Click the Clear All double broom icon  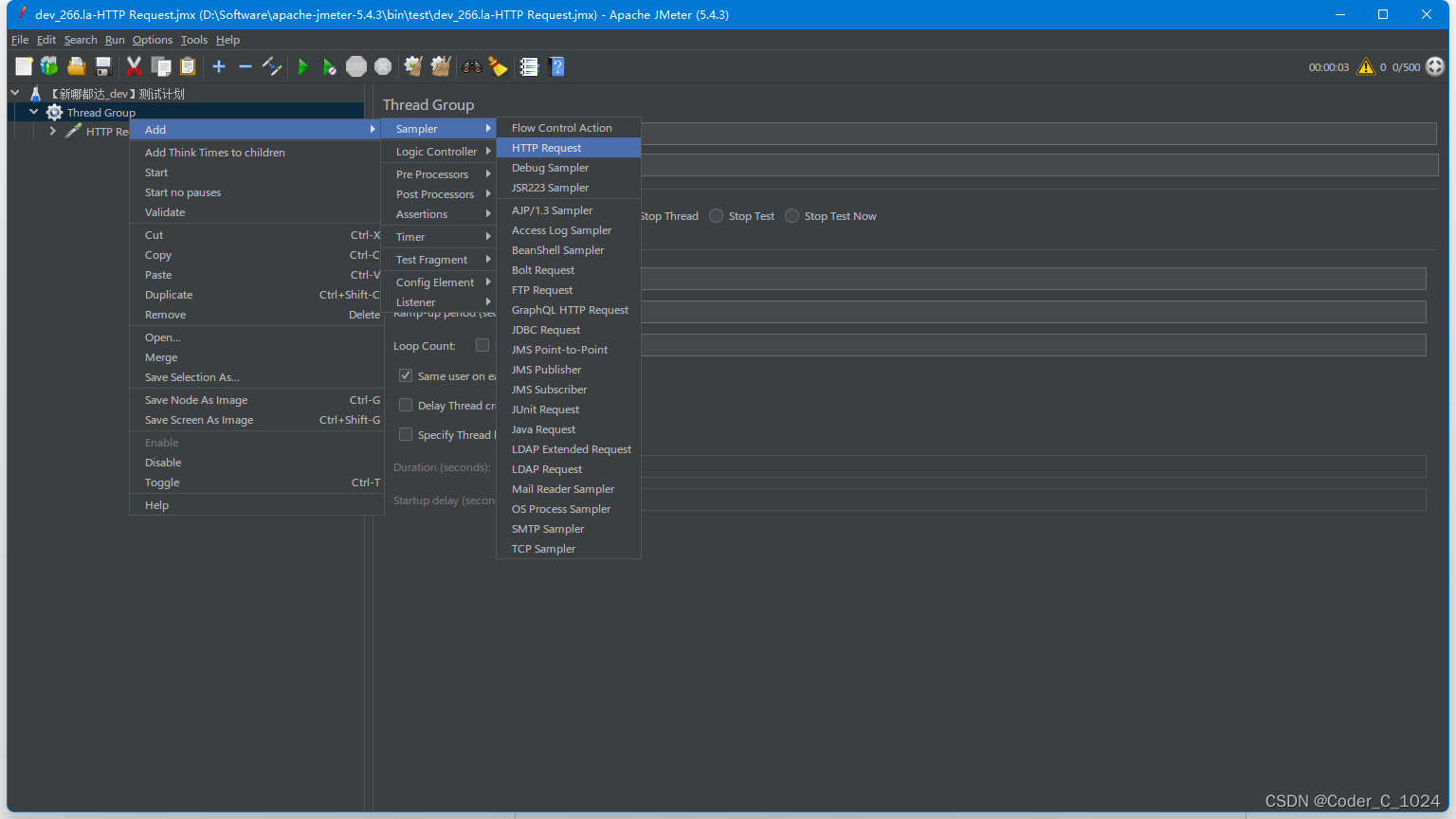tap(441, 66)
